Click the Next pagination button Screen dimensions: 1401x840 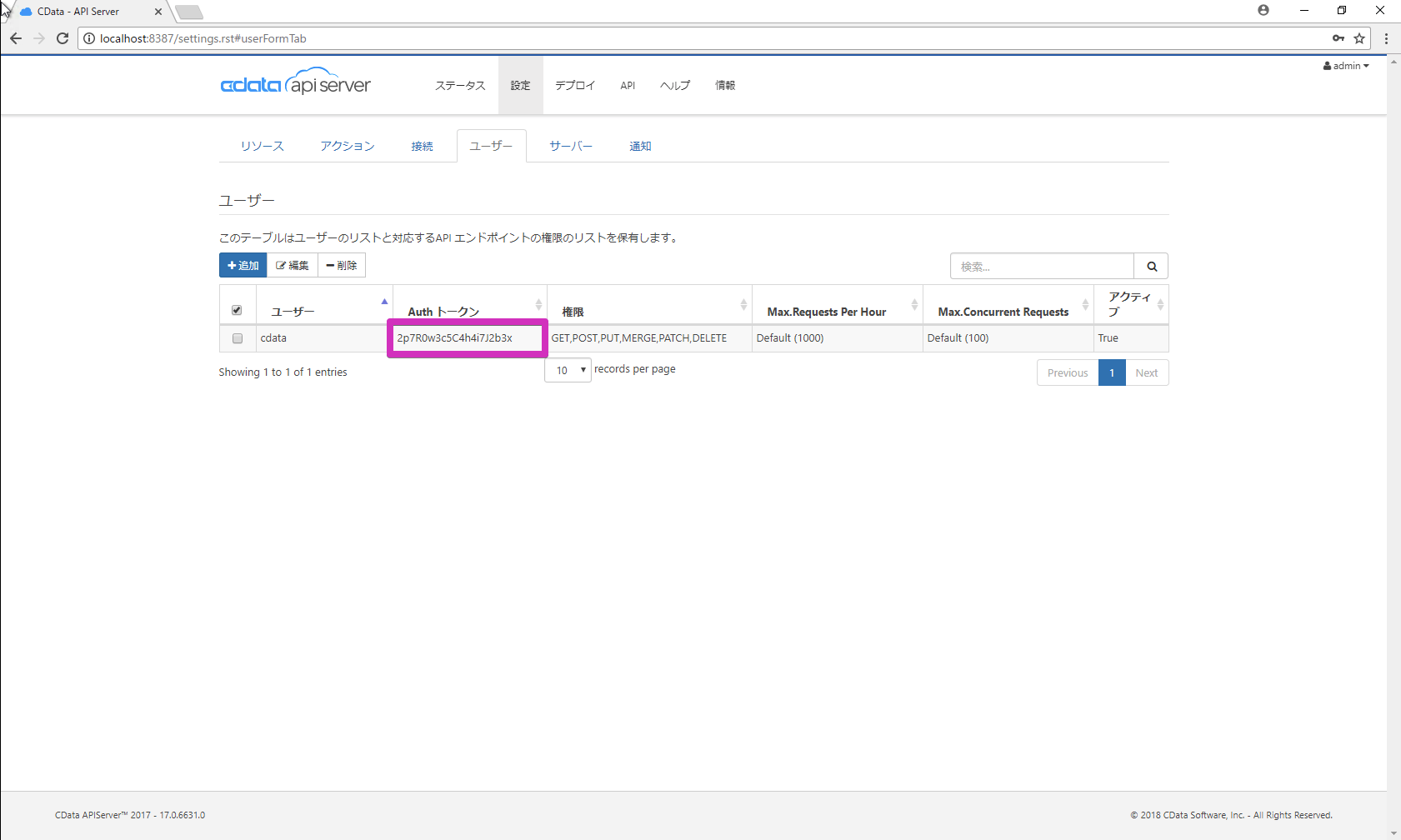point(1147,372)
